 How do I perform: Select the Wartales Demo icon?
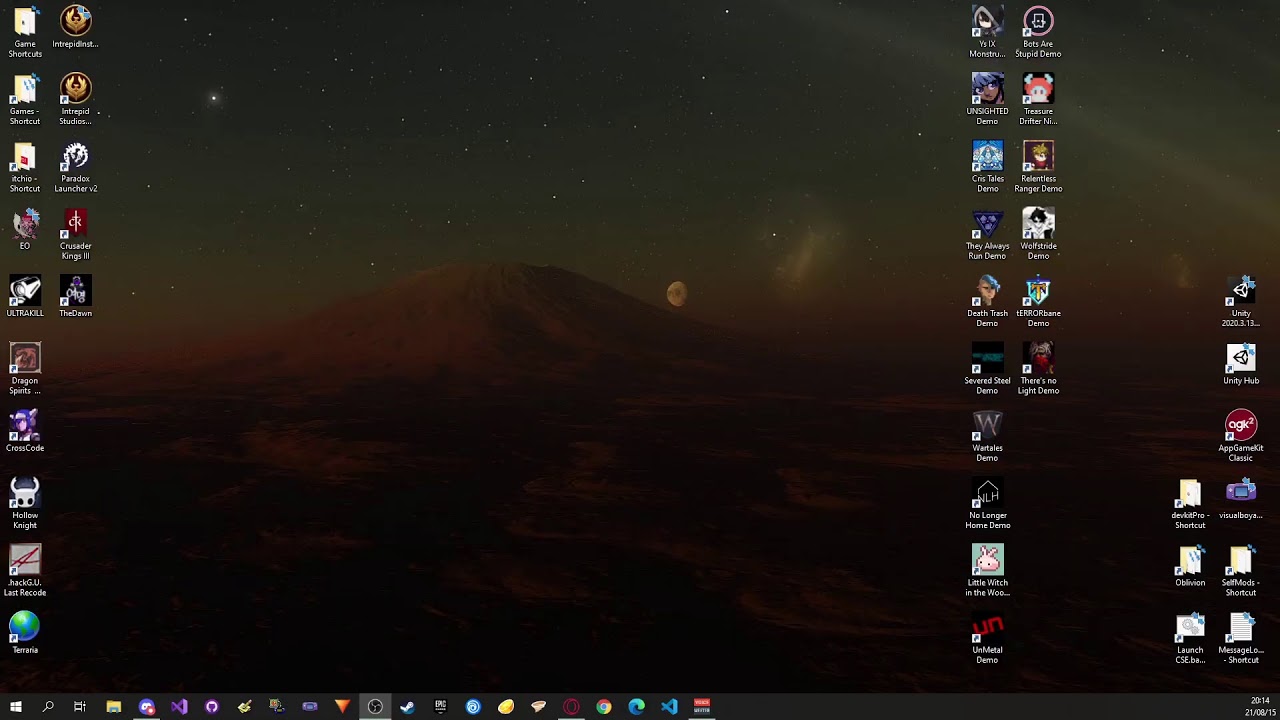coord(987,435)
